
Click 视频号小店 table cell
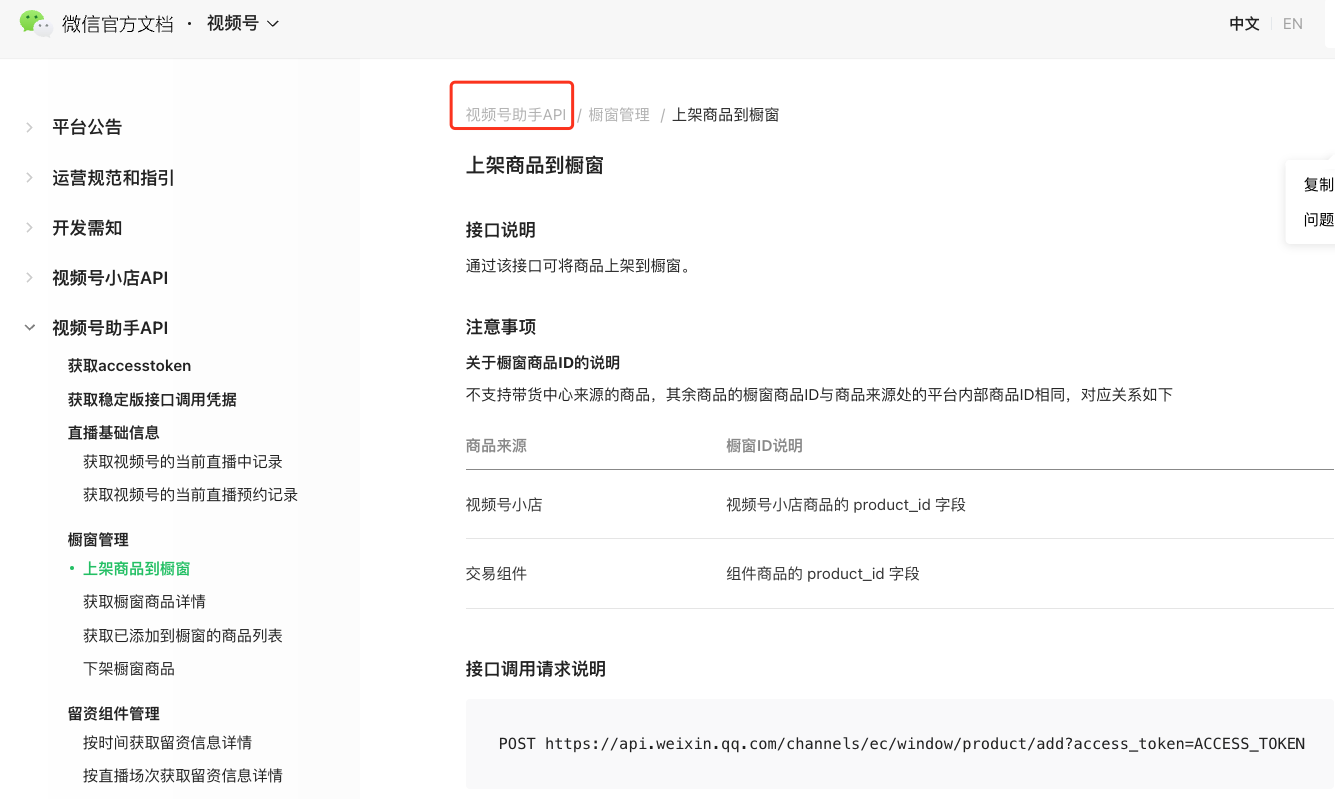pos(504,505)
